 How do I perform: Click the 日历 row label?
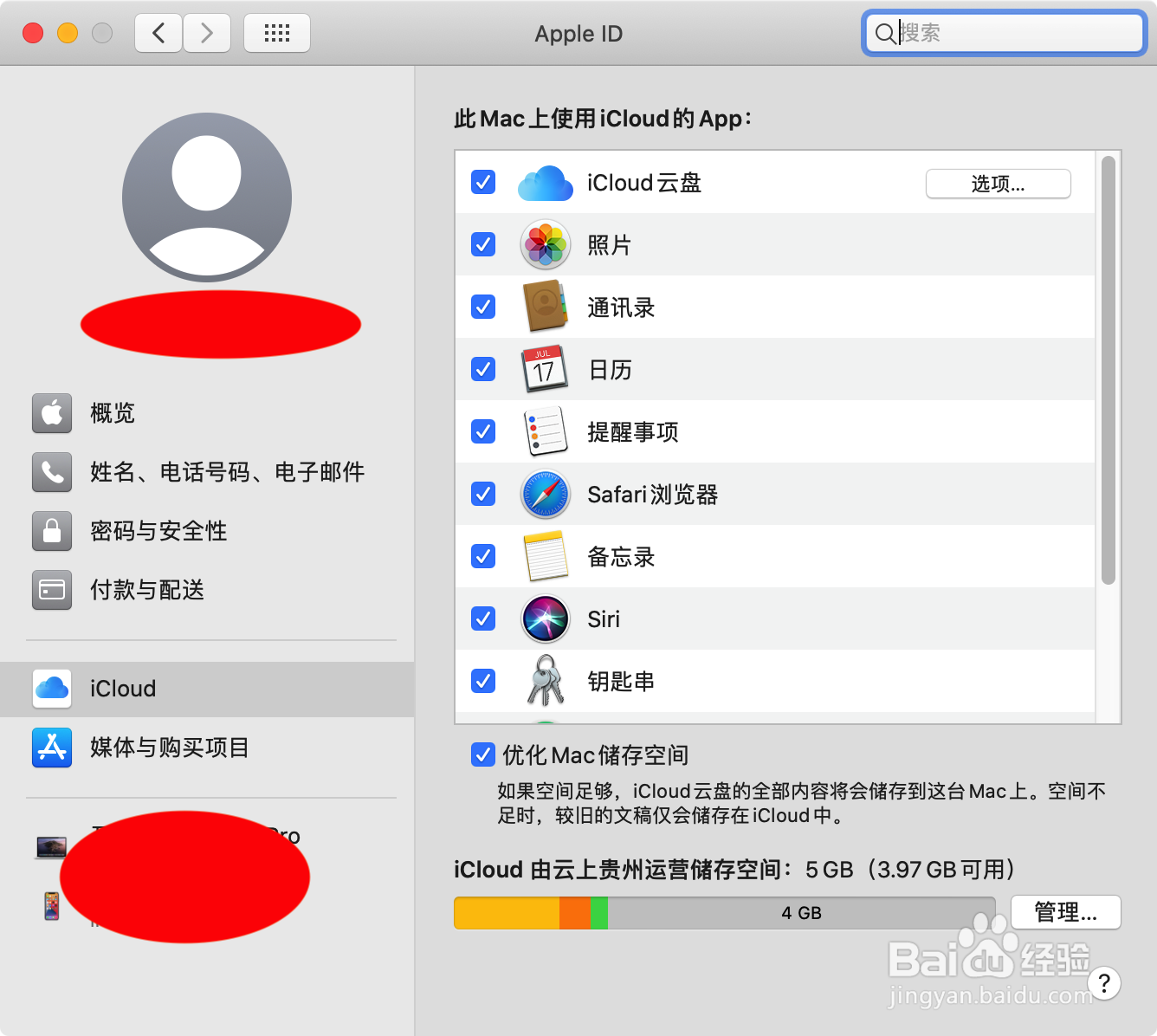pos(610,370)
